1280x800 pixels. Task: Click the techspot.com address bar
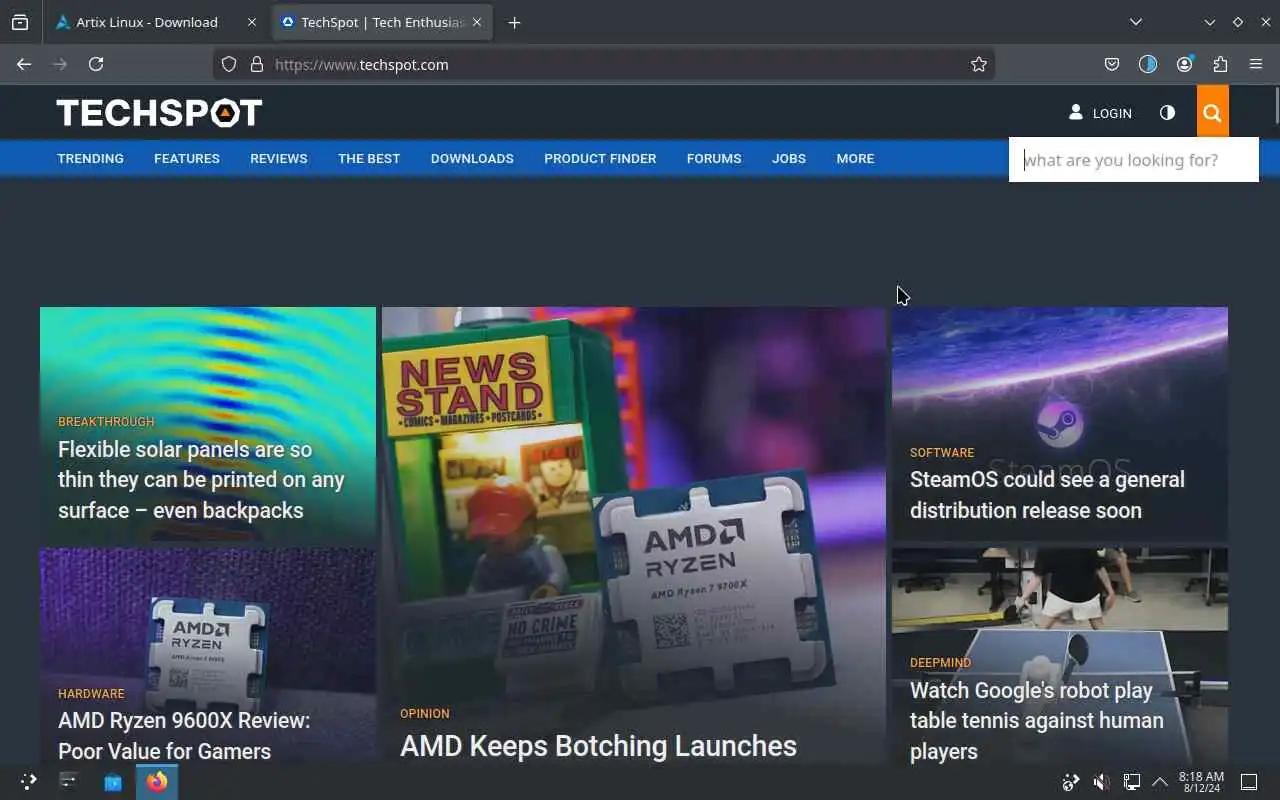pos(604,64)
